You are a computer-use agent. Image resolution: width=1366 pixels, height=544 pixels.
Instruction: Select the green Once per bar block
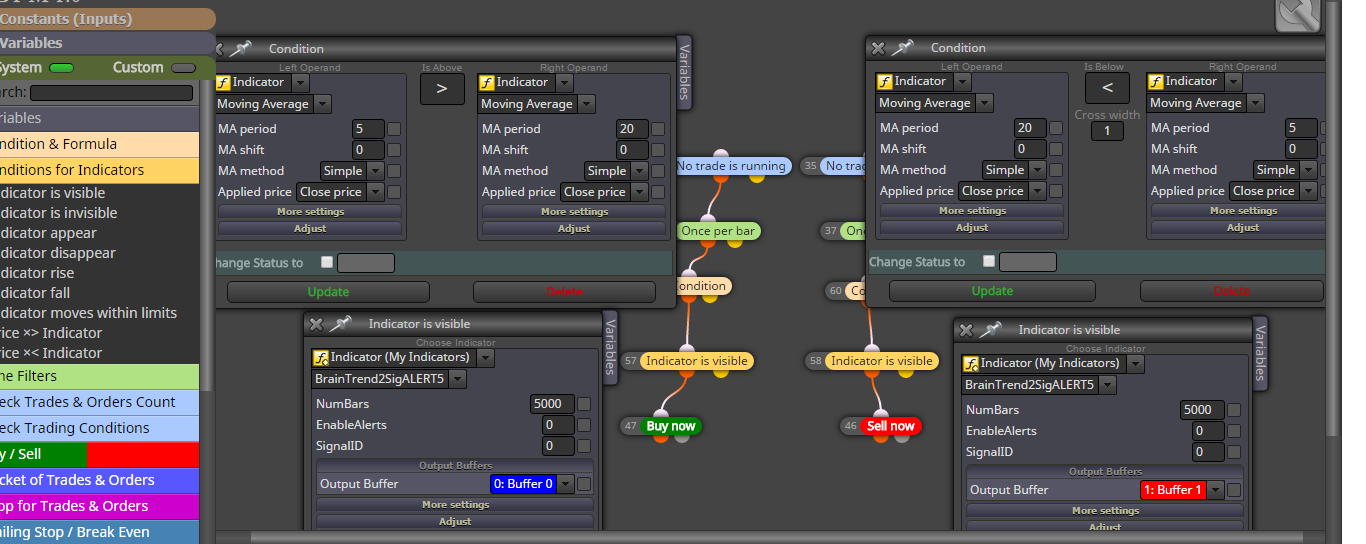718,231
